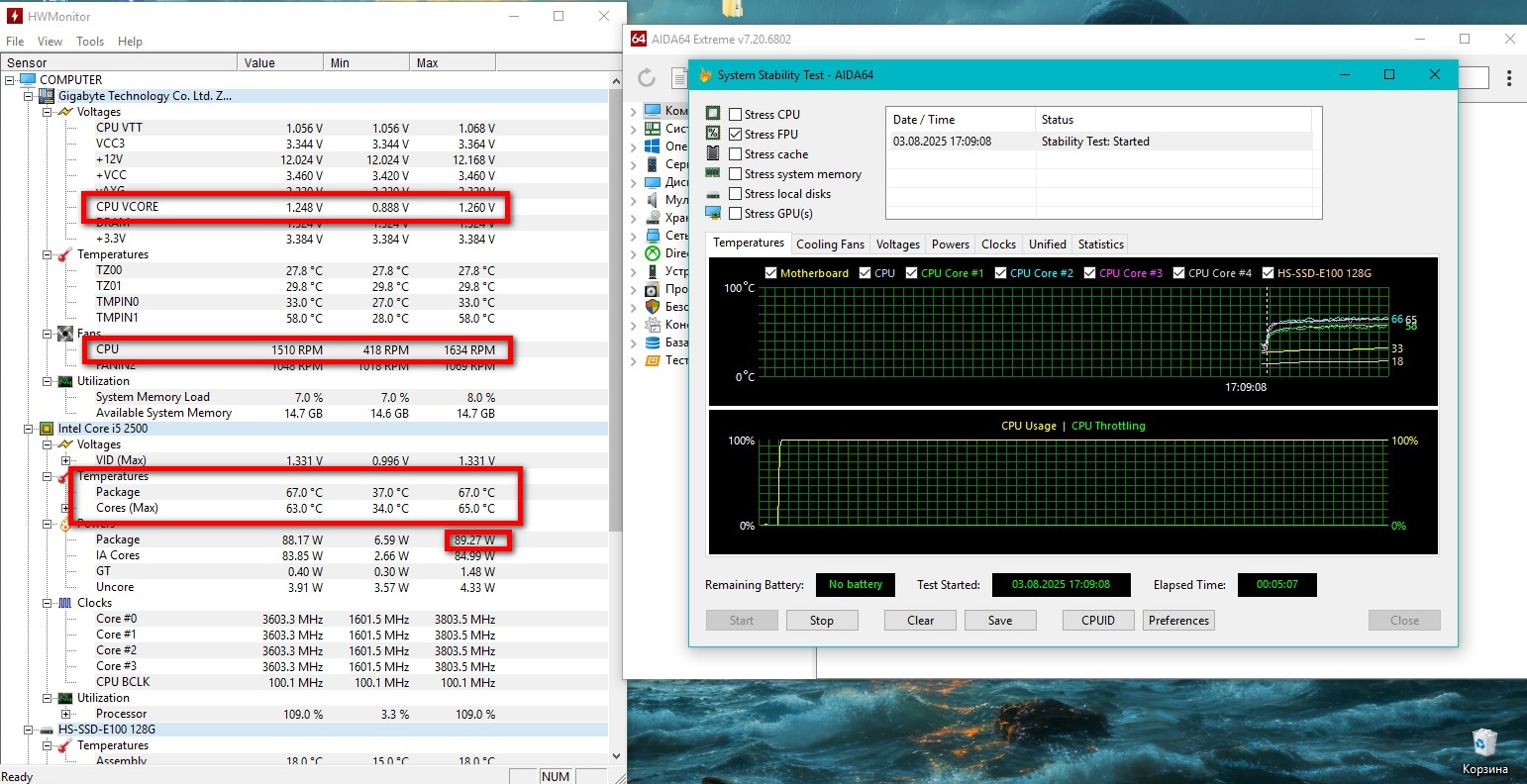The height and width of the screenshot is (784, 1527).
Task: Collapse the HS-SSD-E100 128G node
Action: tap(29, 730)
